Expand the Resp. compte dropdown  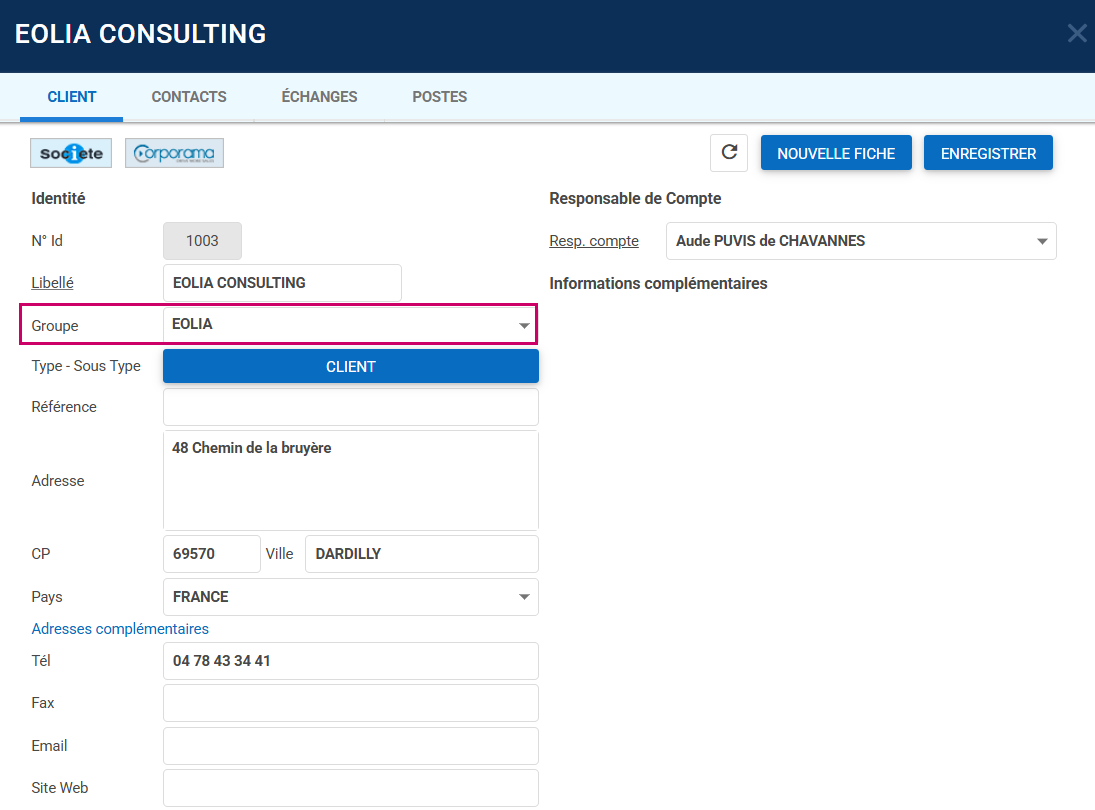(x=1041, y=241)
